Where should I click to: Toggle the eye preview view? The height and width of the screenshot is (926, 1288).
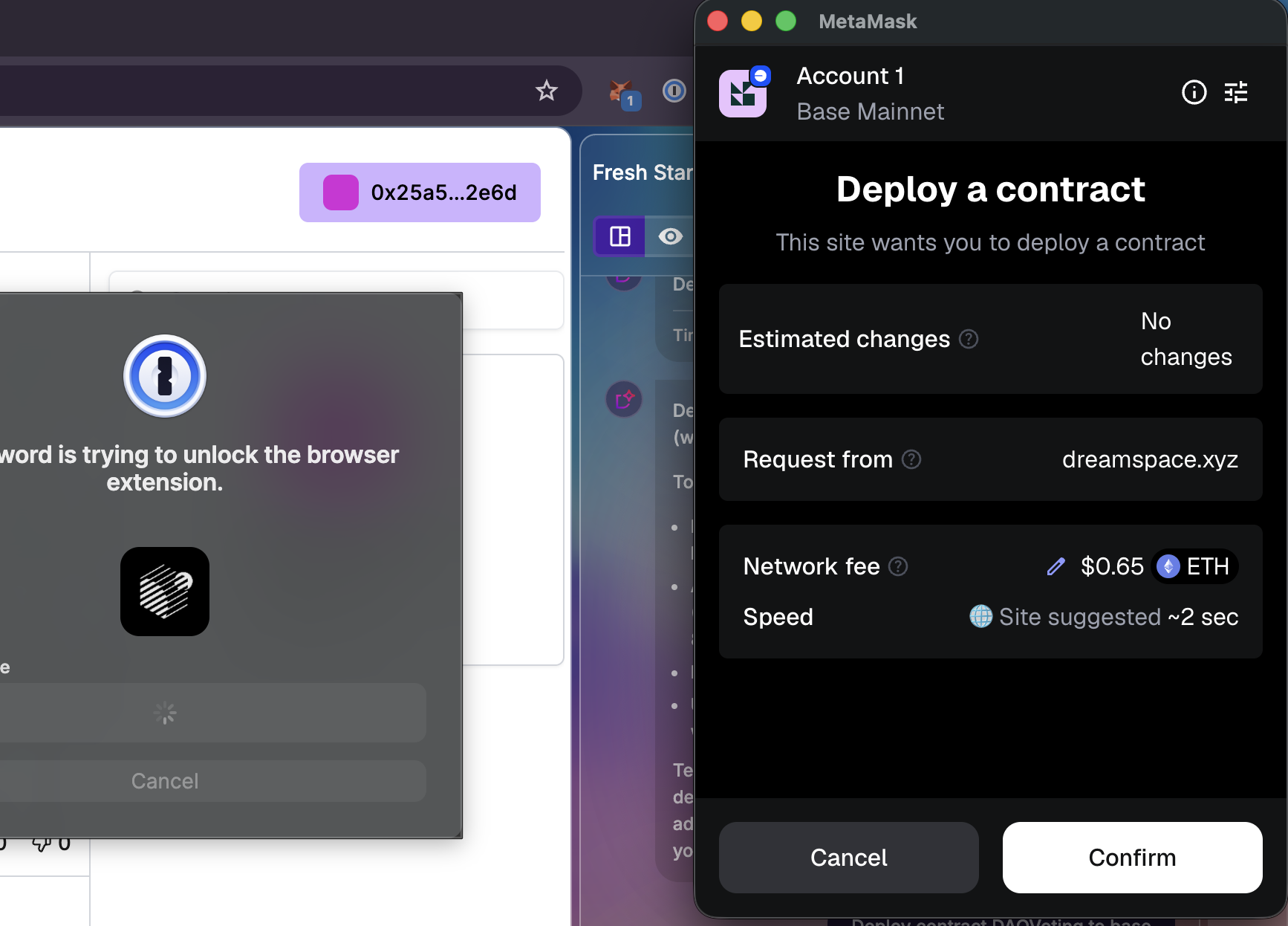(x=669, y=236)
